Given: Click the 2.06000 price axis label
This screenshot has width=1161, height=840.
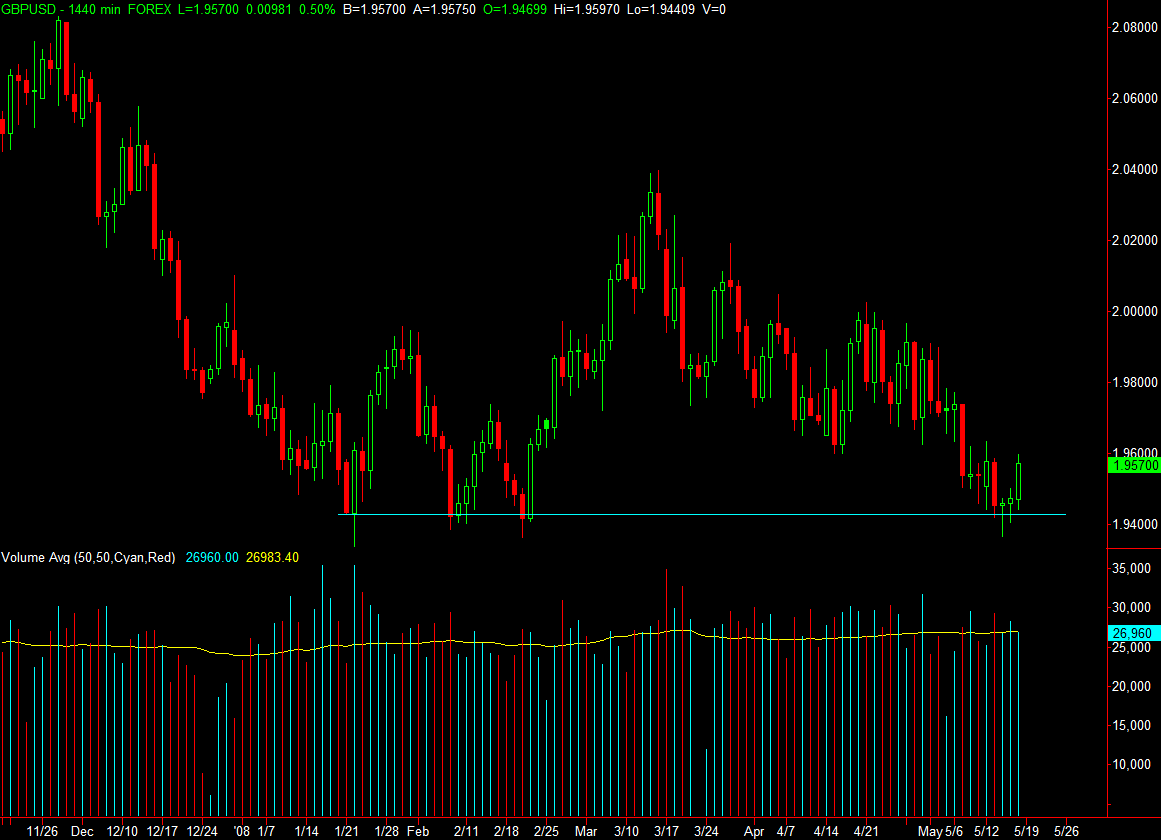Looking at the screenshot, I should [x=1134, y=99].
